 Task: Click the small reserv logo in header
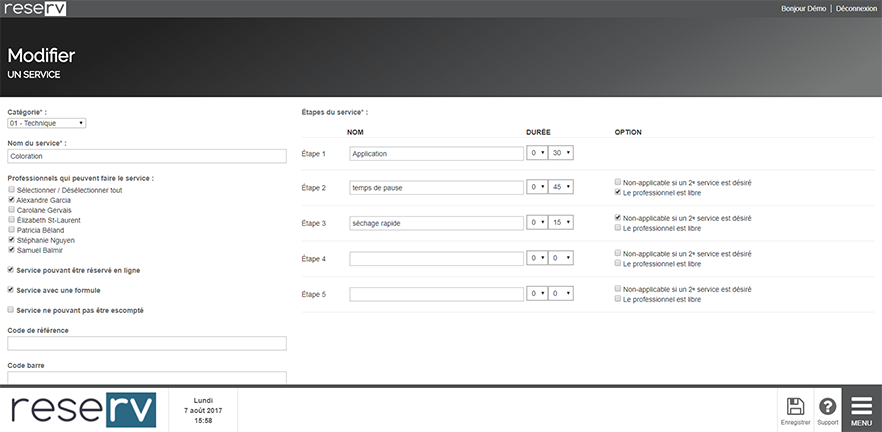tap(35, 8)
